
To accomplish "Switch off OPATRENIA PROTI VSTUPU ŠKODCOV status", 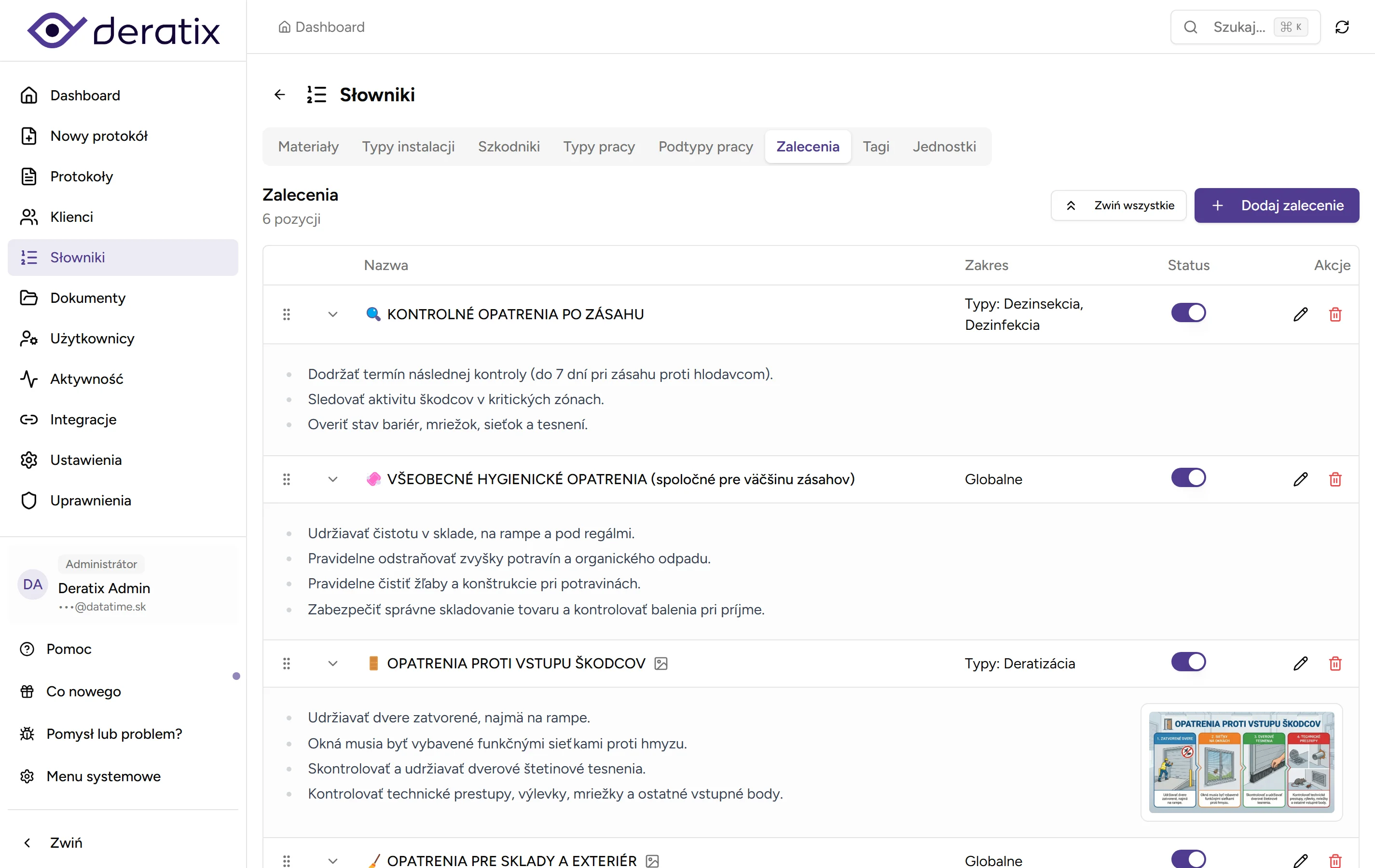I will pos(1188,662).
